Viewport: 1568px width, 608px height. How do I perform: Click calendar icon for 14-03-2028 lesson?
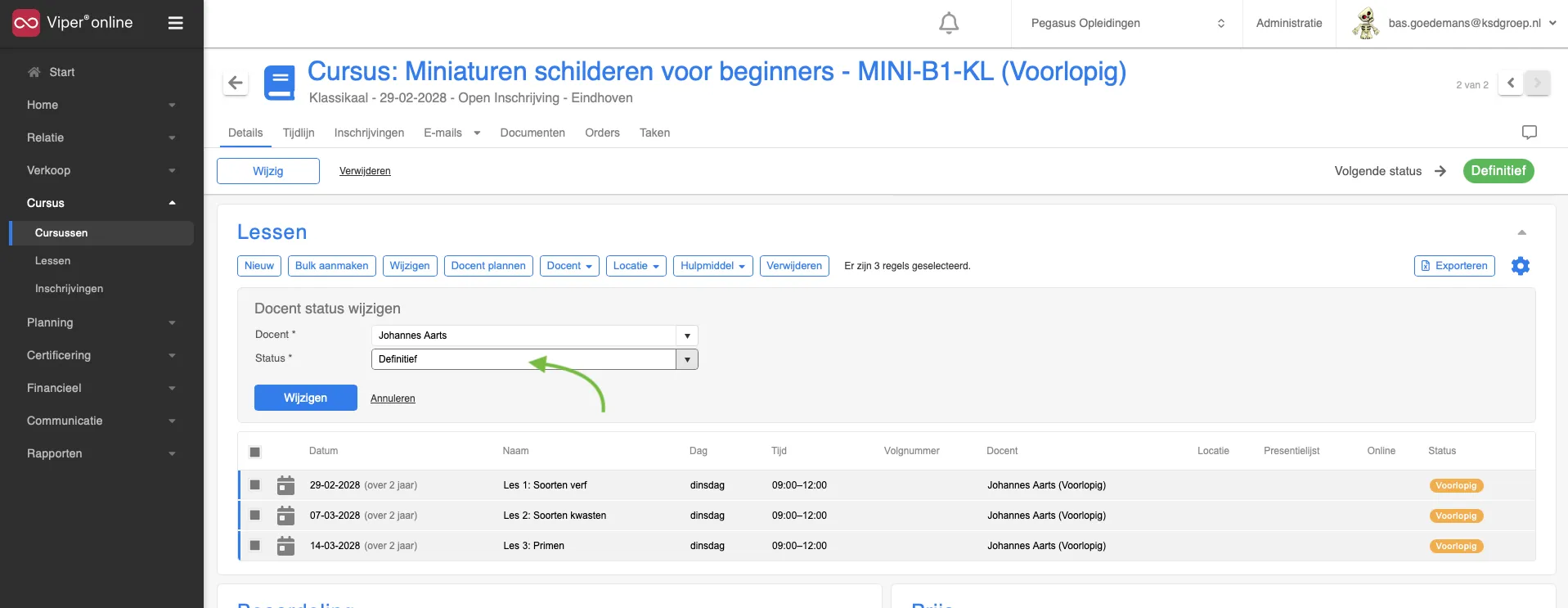(285, 546)
